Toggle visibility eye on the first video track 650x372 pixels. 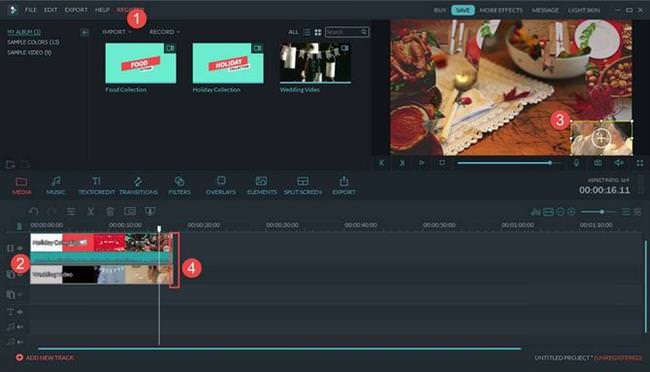click(x=19, y=248)
